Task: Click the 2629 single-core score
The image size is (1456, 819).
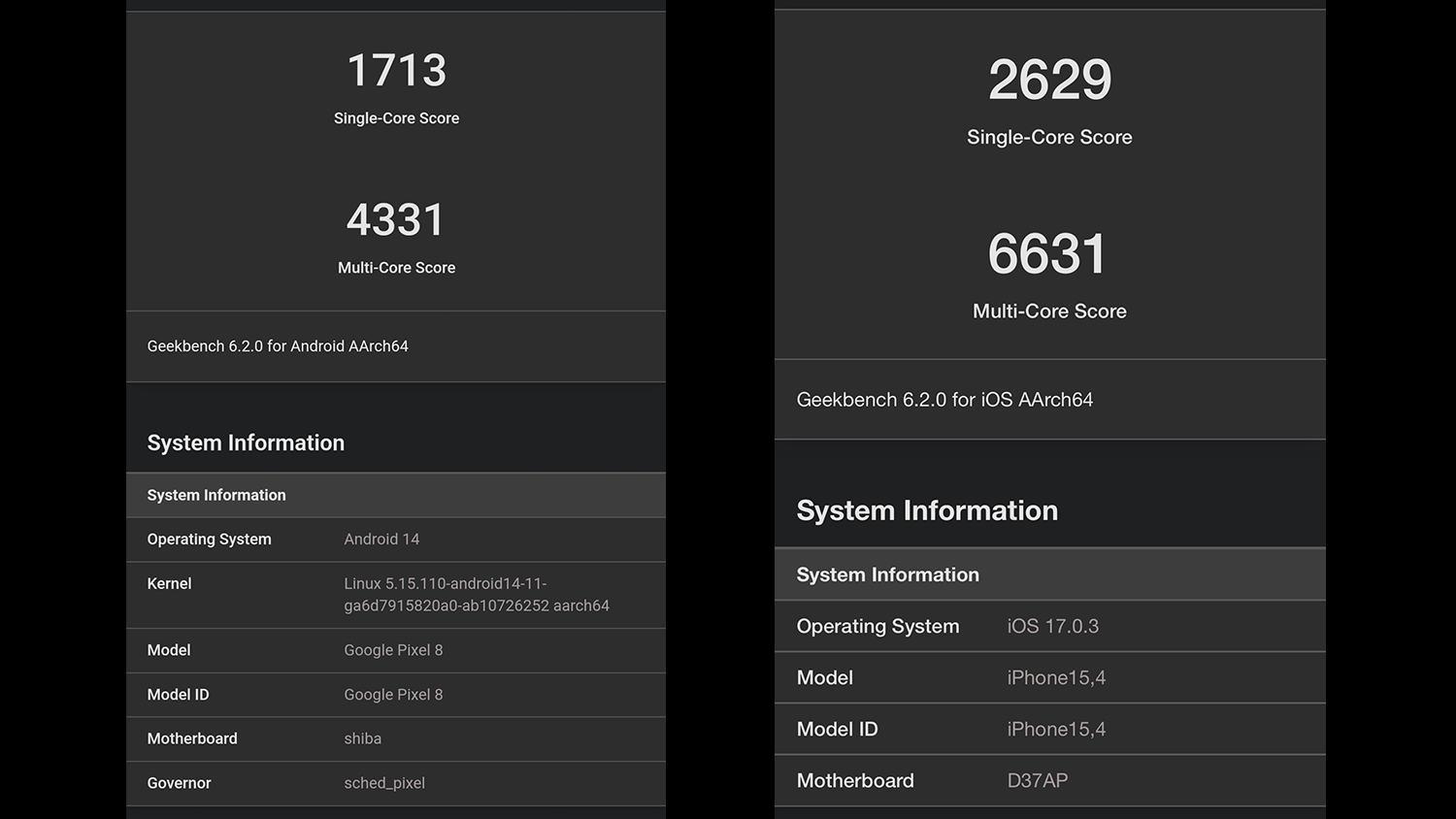Action: point(1049,80)
